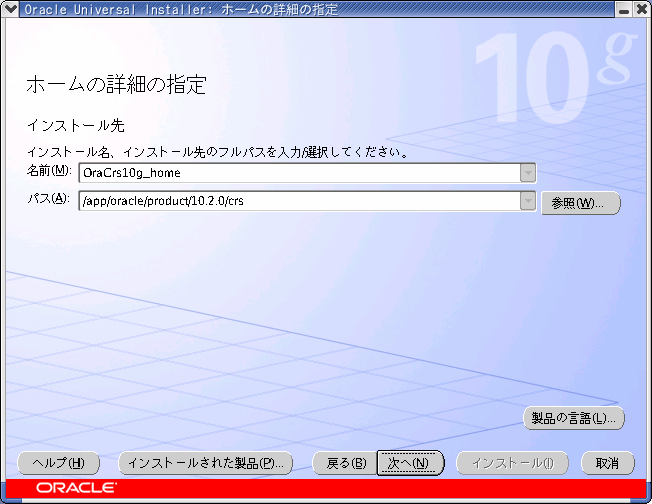Click the 名前(M): label
The image size is (652, 504).
tap(49, 170)
